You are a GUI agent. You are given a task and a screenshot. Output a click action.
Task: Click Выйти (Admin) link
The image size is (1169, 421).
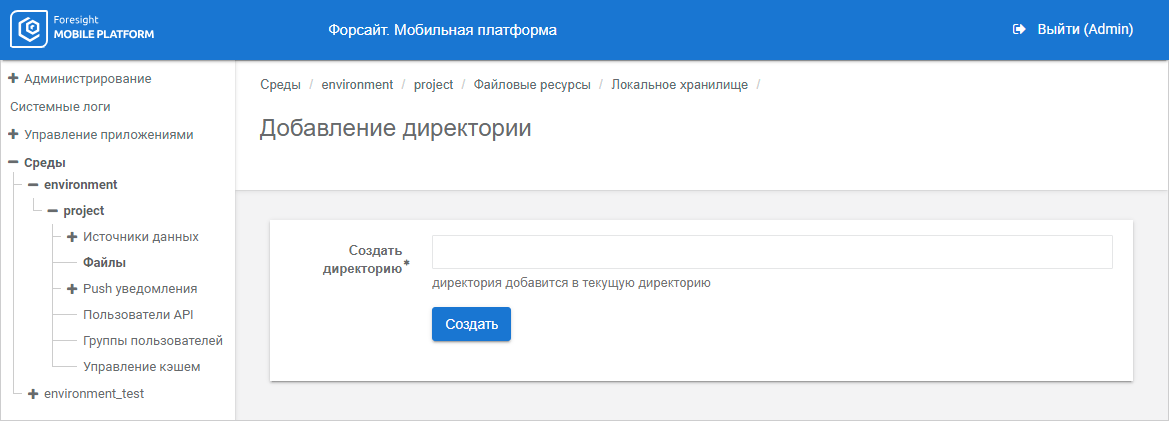click(1085, 30)
